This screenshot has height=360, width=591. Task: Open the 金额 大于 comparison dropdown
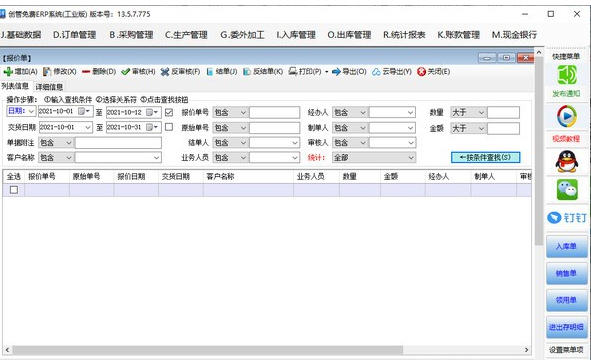(x=481, y=128)
